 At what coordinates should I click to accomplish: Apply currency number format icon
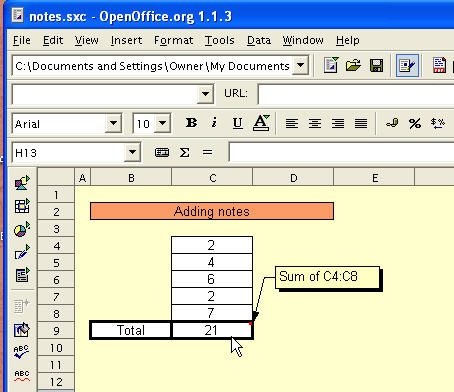point(392,123)
